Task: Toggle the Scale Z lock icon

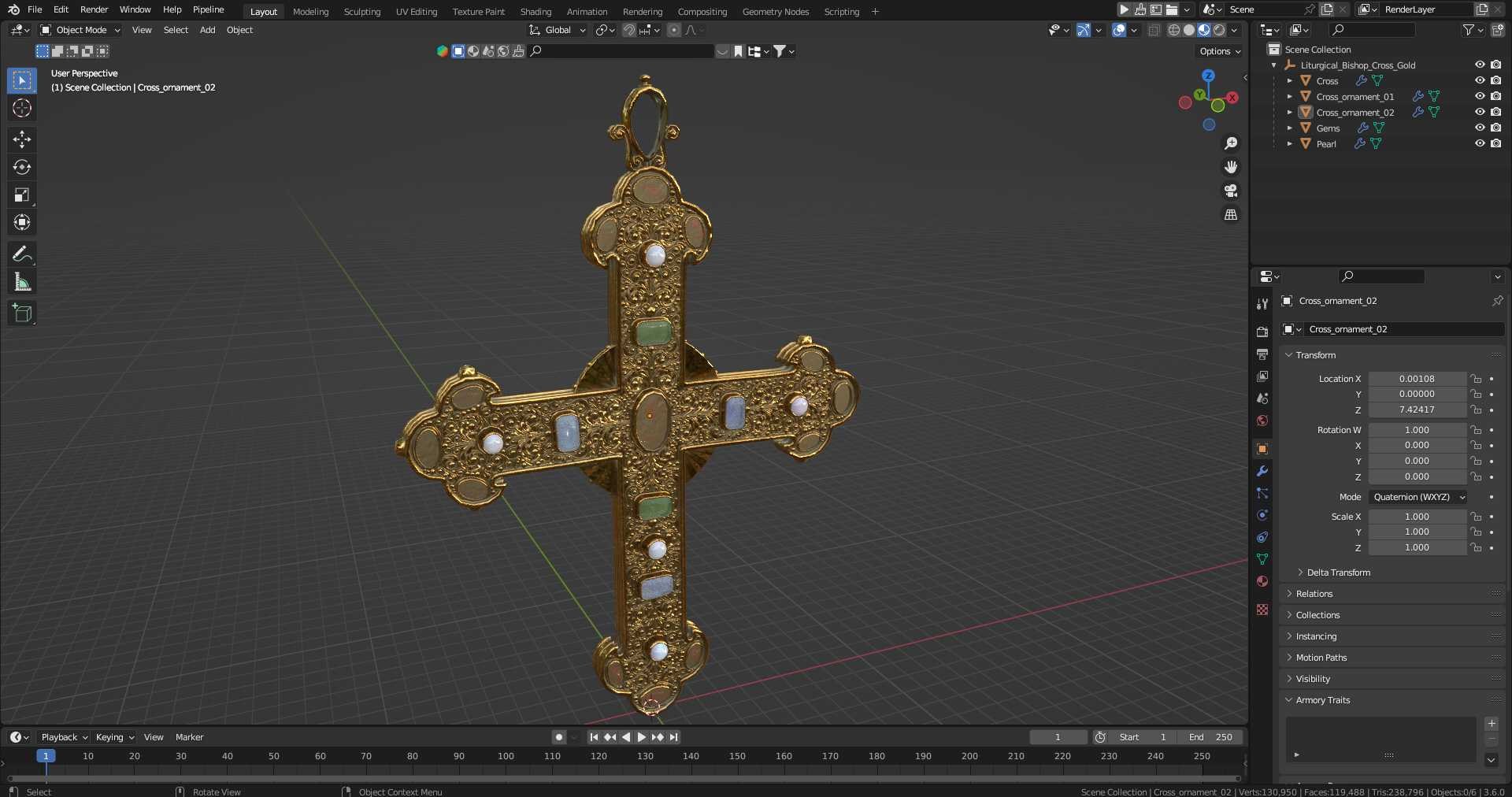Action: pyautogui.click(x=1477, y=547)
